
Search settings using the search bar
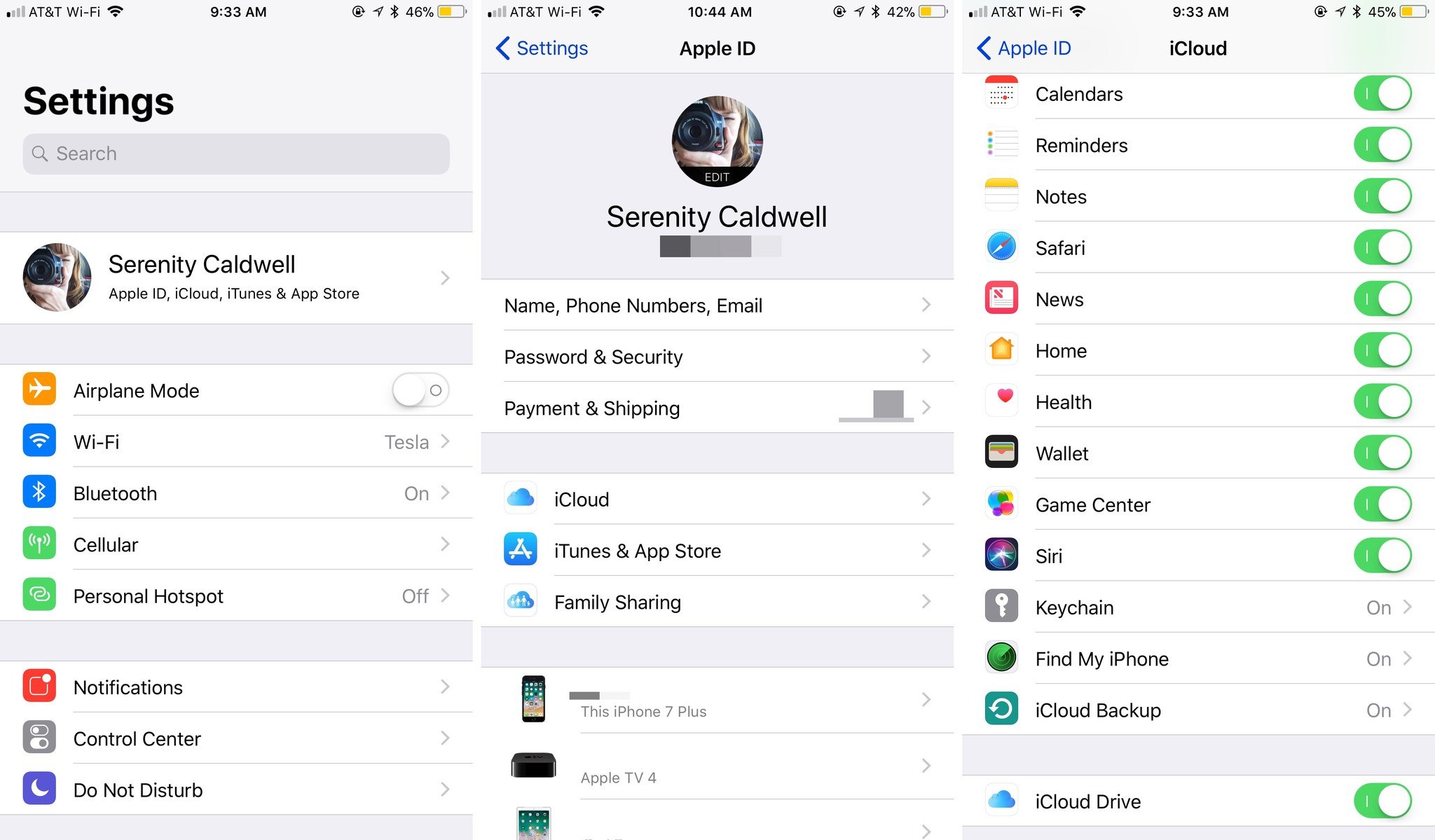pyautogui.click(x=234, y=153)
